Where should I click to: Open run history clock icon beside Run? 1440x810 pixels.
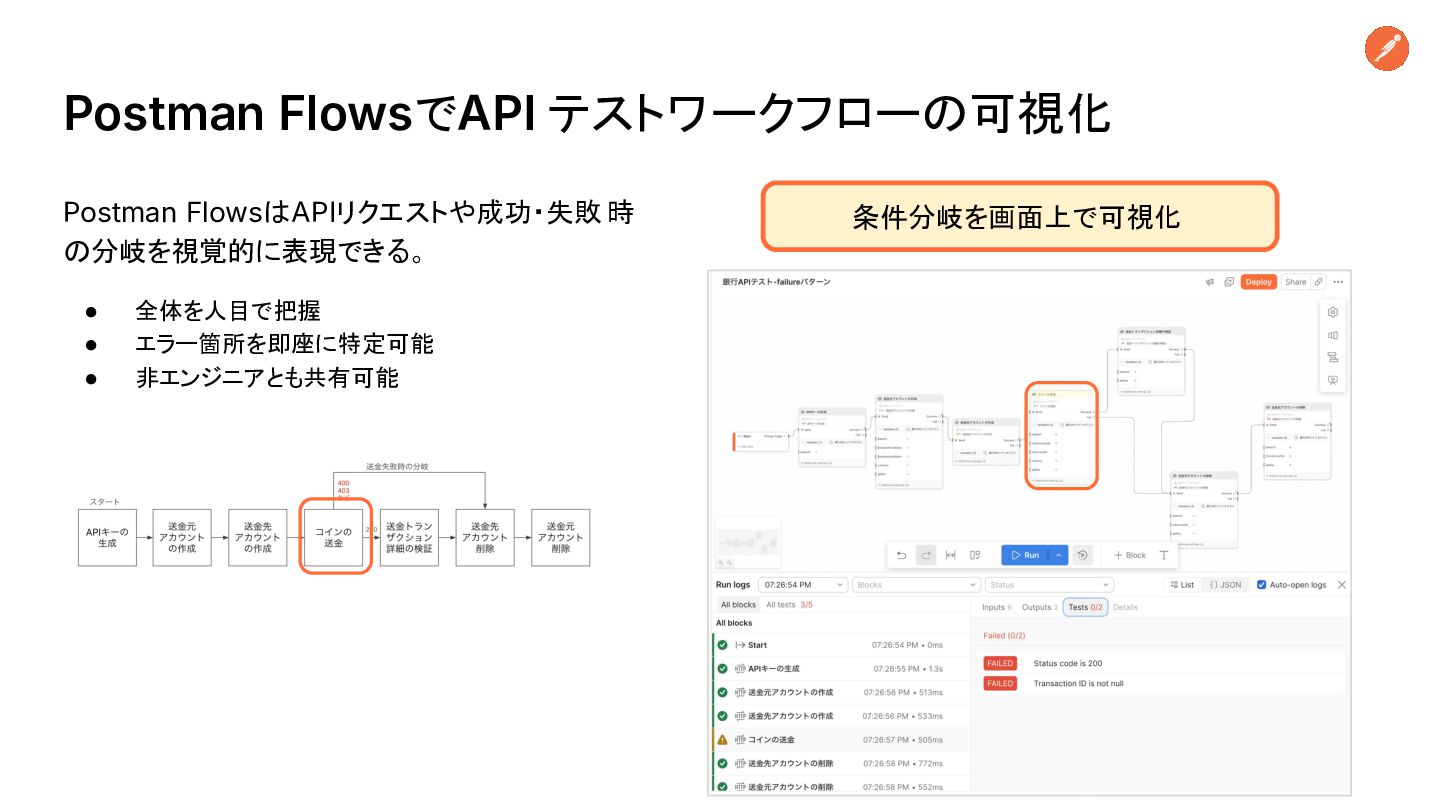(1082, 555)
